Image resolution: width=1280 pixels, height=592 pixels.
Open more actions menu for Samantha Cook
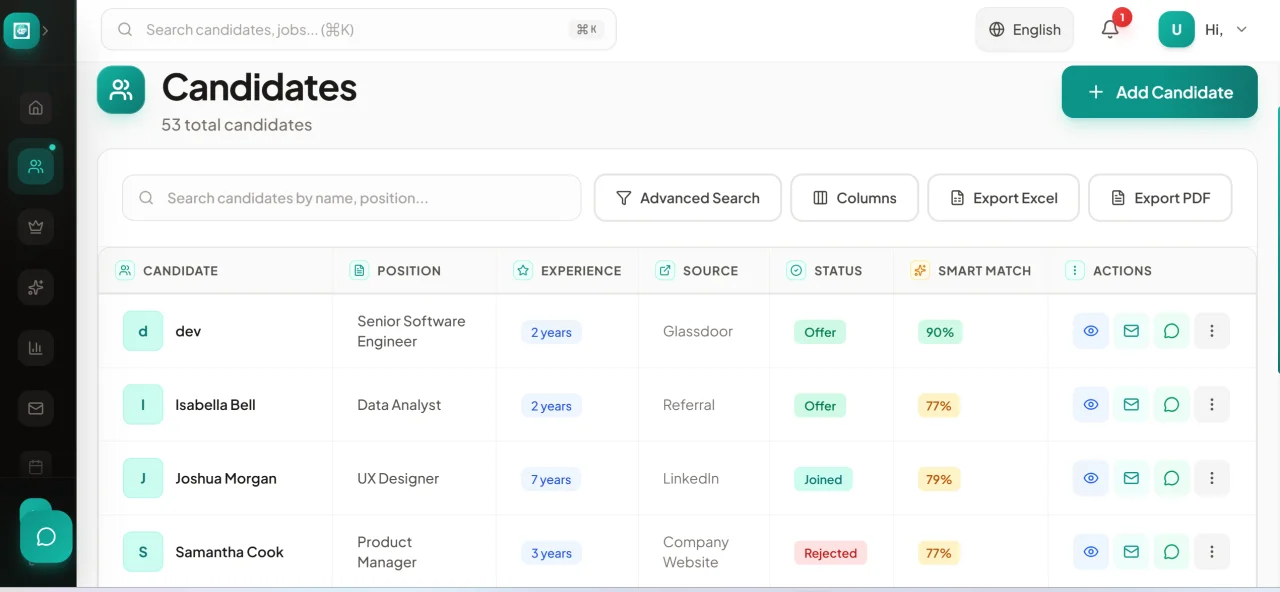pos(1212,552)
